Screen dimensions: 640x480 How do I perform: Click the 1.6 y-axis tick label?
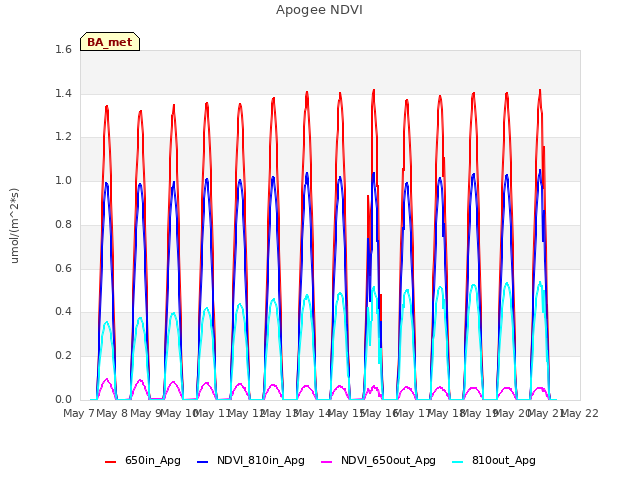point(63,49)
